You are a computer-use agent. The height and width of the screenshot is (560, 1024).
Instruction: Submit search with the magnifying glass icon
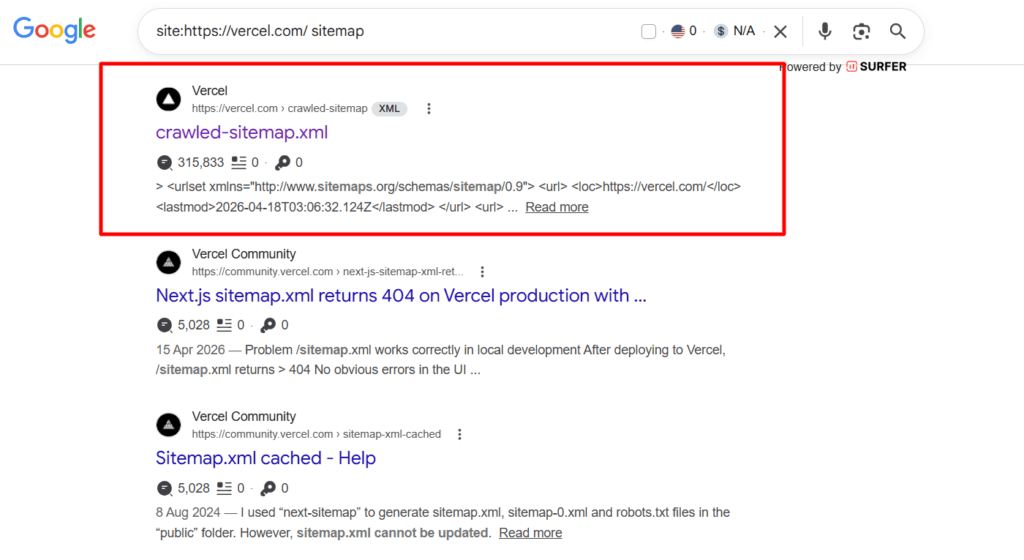(x=897, y=31)
